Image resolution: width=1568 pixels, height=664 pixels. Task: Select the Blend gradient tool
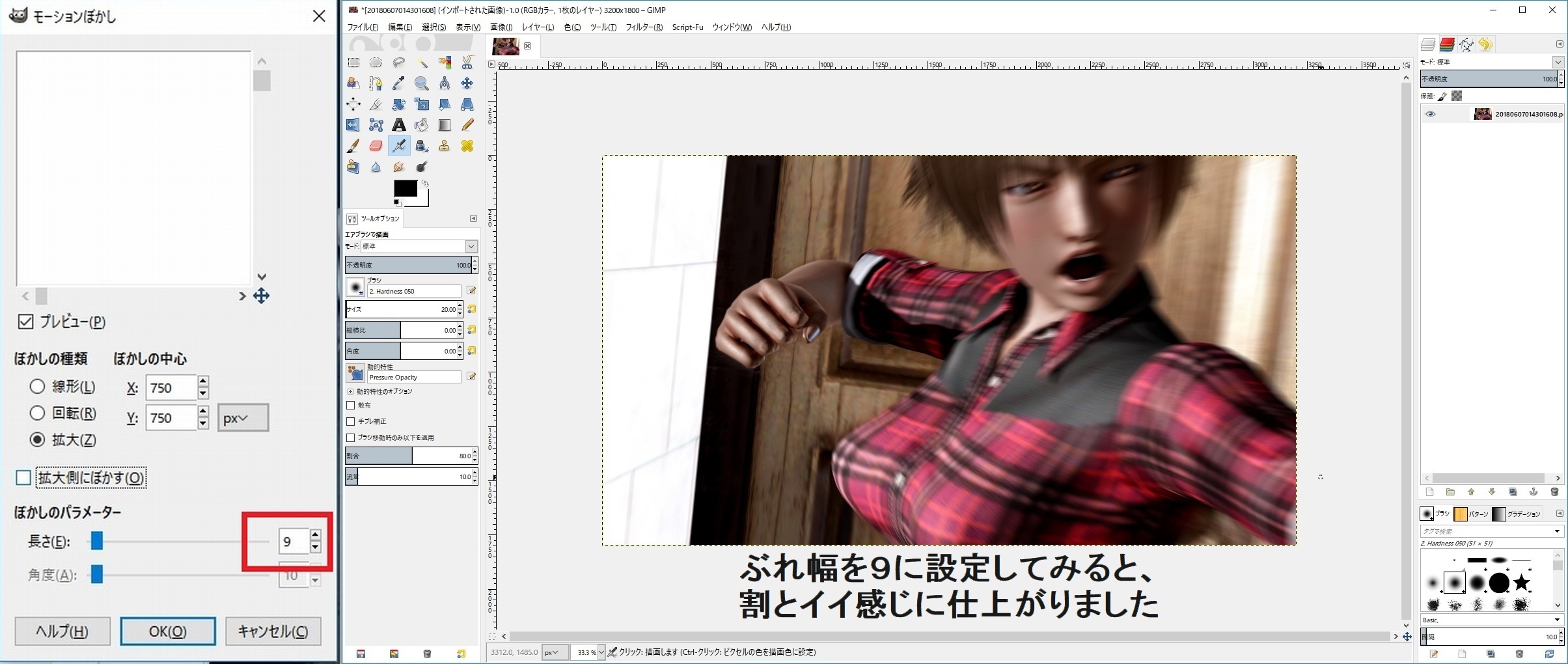[445, 125]
